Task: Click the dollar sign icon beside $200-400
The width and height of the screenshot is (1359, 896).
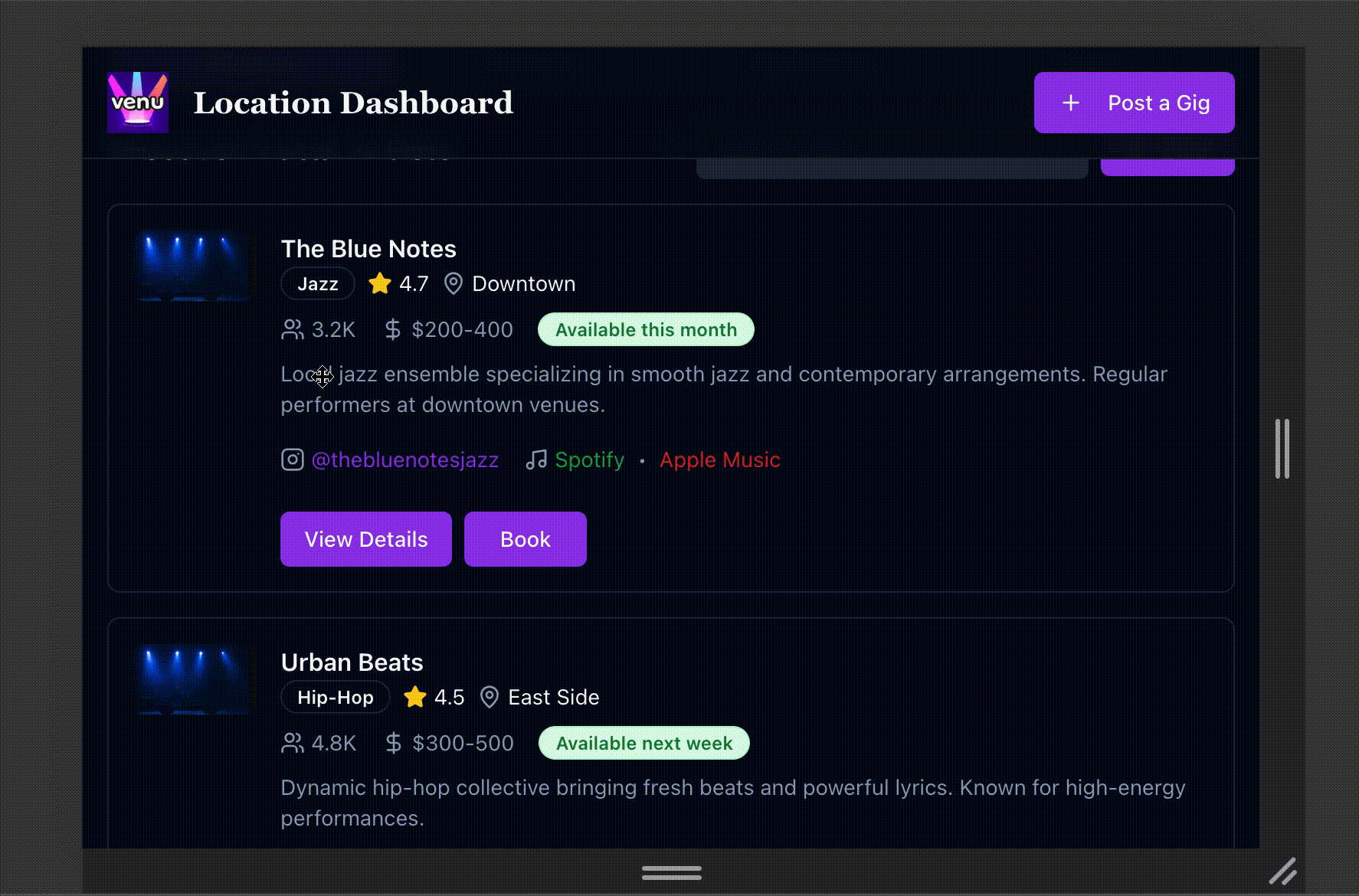Action: tap(392, 330)
